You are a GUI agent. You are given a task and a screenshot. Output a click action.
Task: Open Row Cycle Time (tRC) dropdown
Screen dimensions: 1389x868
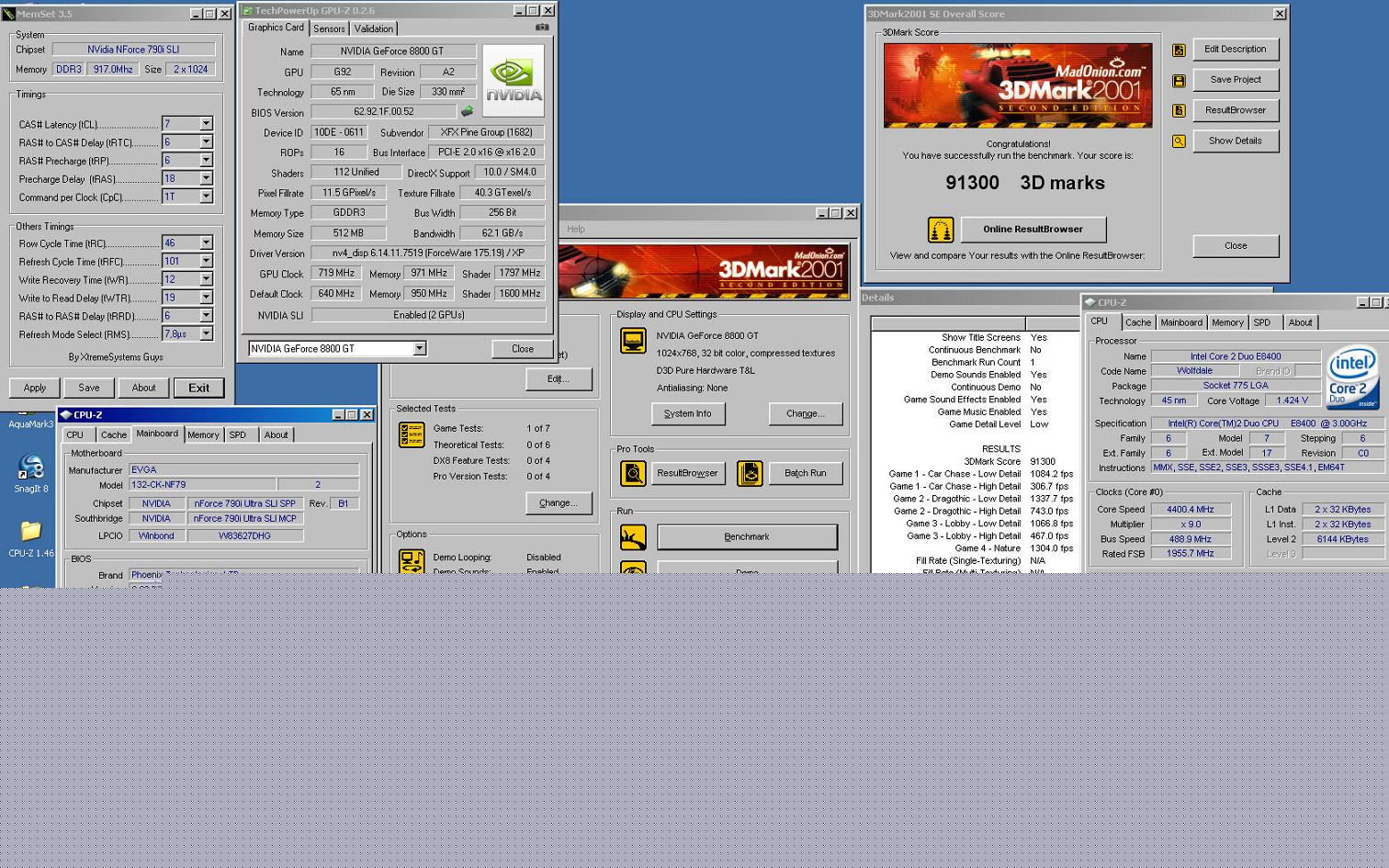point(206,242)
